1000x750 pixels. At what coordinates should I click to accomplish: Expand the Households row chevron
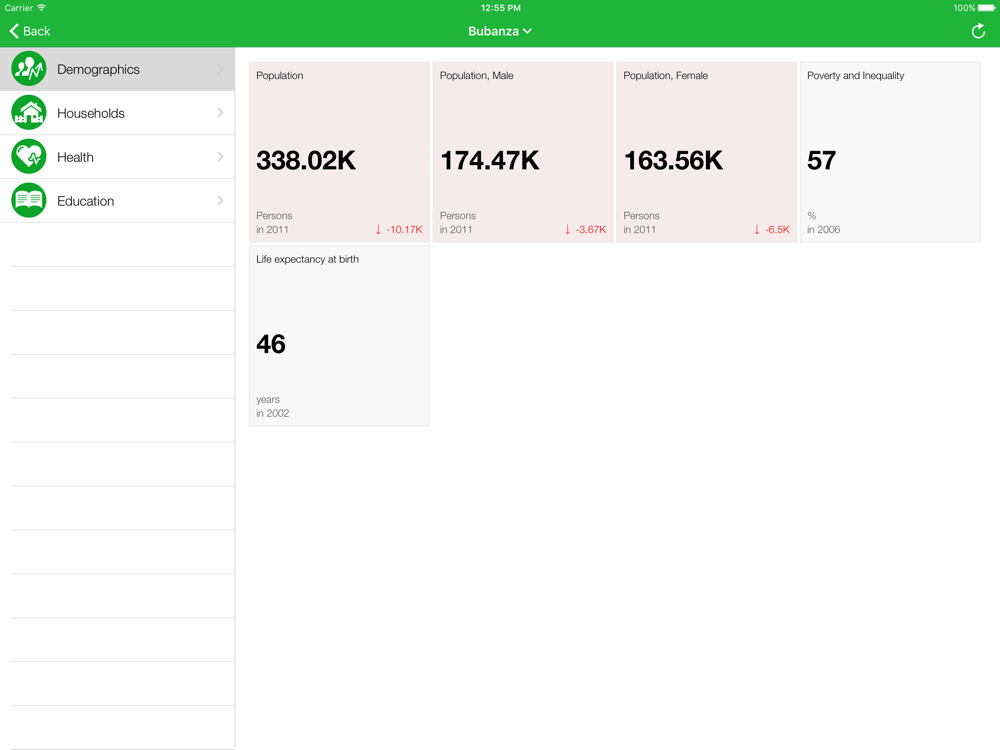pyautogui.click(x=220, y=113)
